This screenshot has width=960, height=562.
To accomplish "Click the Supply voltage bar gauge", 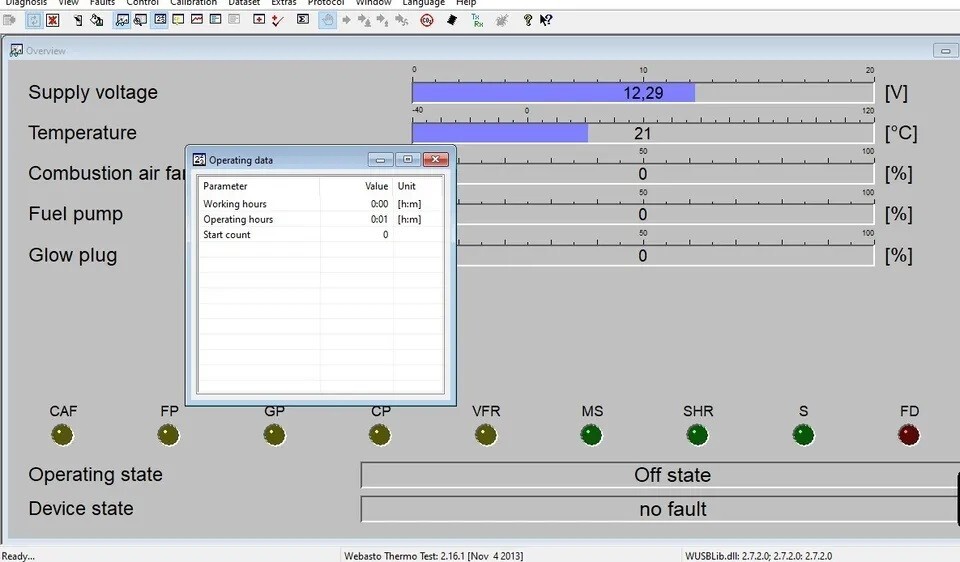I will (642, 92).
